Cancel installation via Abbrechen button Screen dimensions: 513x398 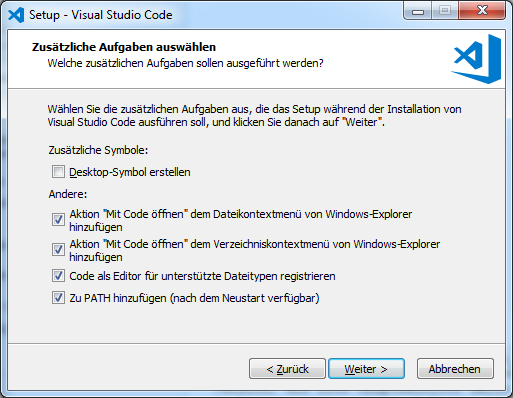[455, 369]
